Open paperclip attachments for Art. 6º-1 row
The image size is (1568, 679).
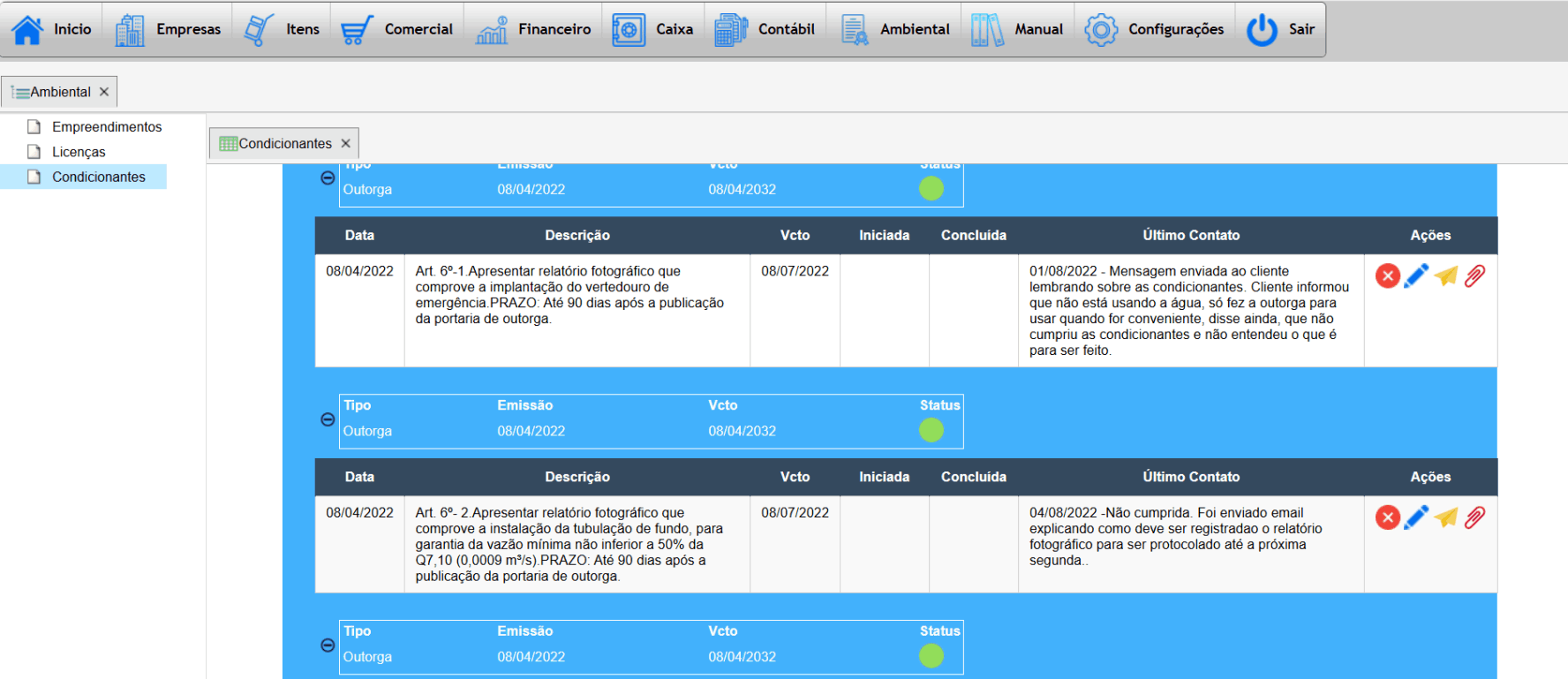click(1474, 276)
